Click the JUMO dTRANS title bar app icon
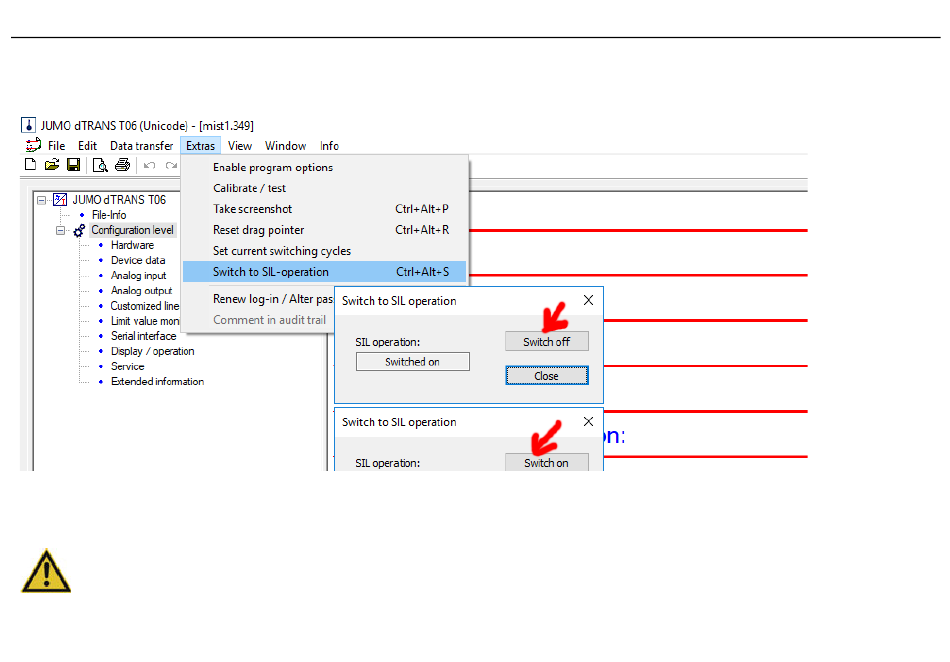The image size is (950, 662). [x=28, y=125]
